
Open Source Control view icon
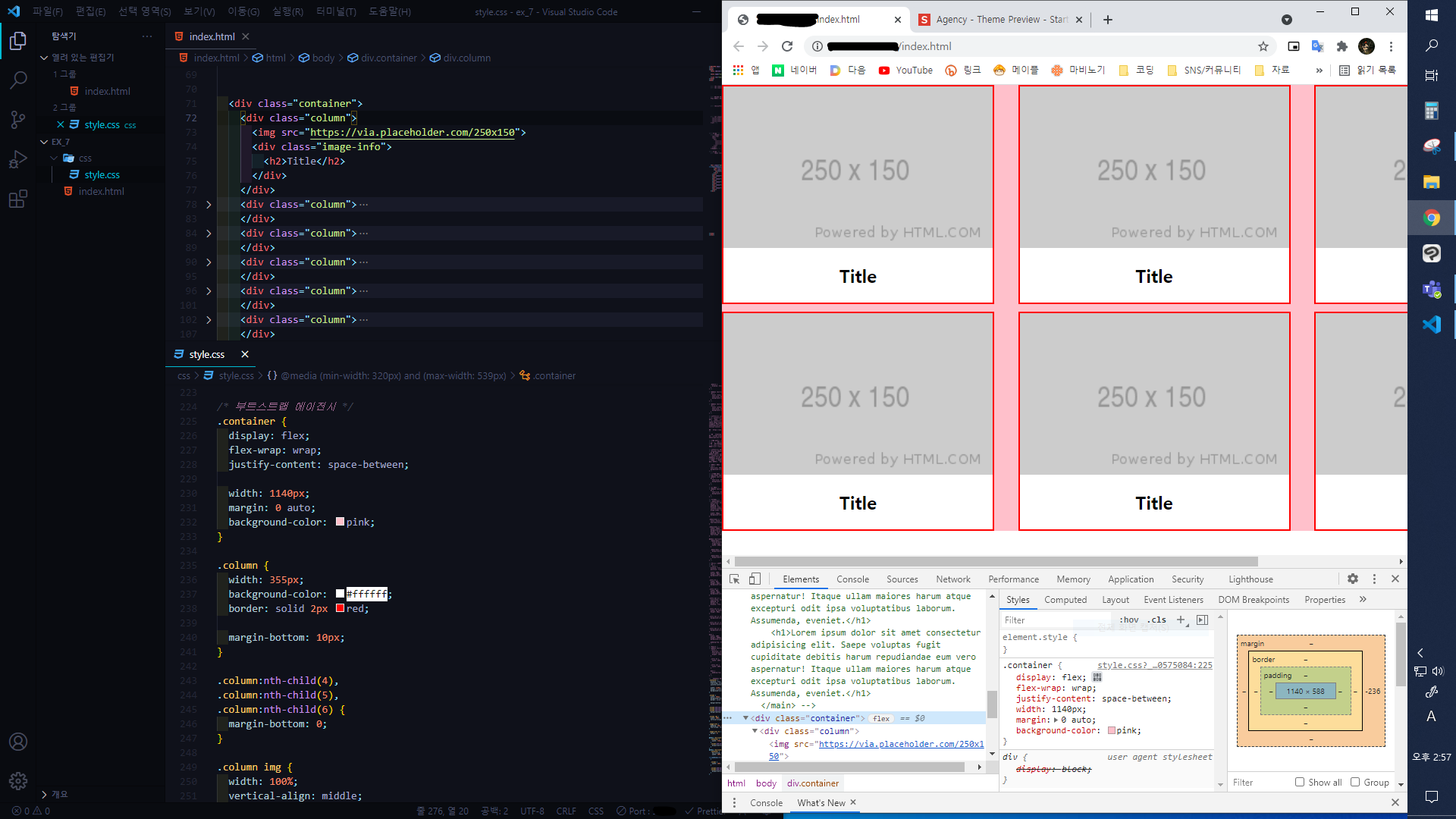click(18, 120)
